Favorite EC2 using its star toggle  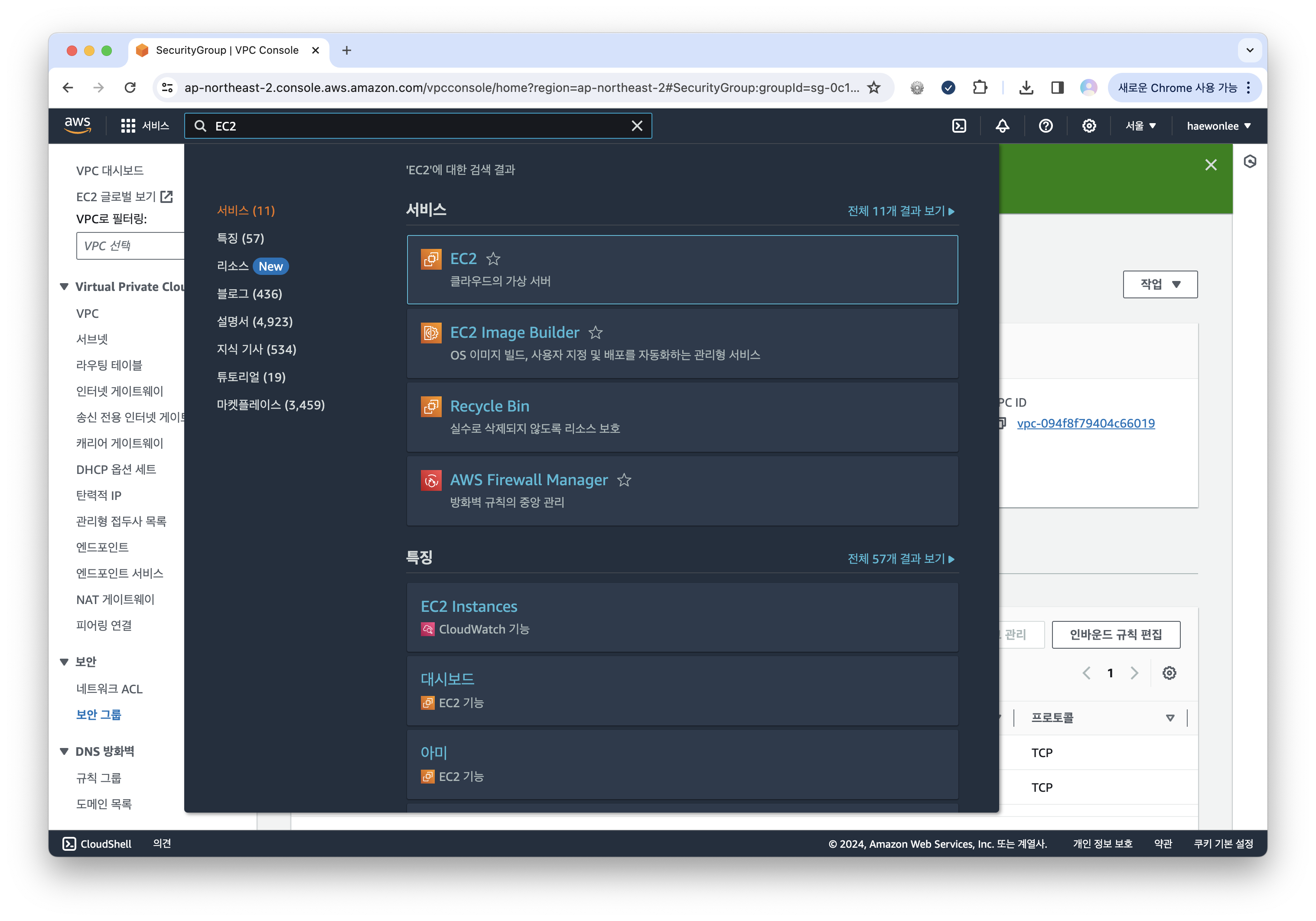(493, 259)
